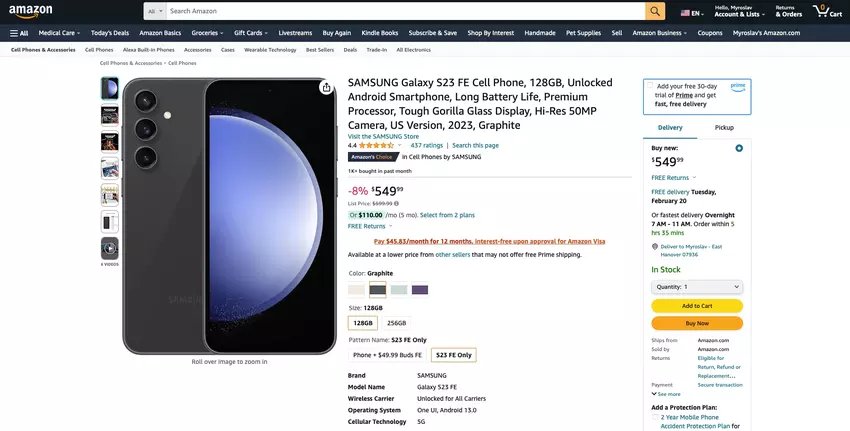Click the share icon on product image
The height and width of the screenshot is (431, 850).
pyautogui.click(x=326, y=88)
